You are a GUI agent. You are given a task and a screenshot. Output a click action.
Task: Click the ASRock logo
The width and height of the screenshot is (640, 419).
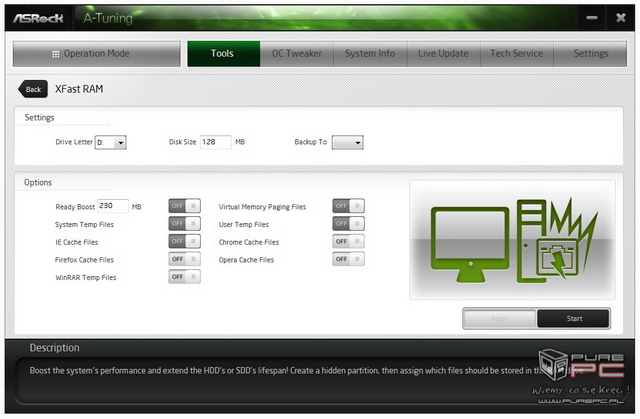tap(38, 18)
